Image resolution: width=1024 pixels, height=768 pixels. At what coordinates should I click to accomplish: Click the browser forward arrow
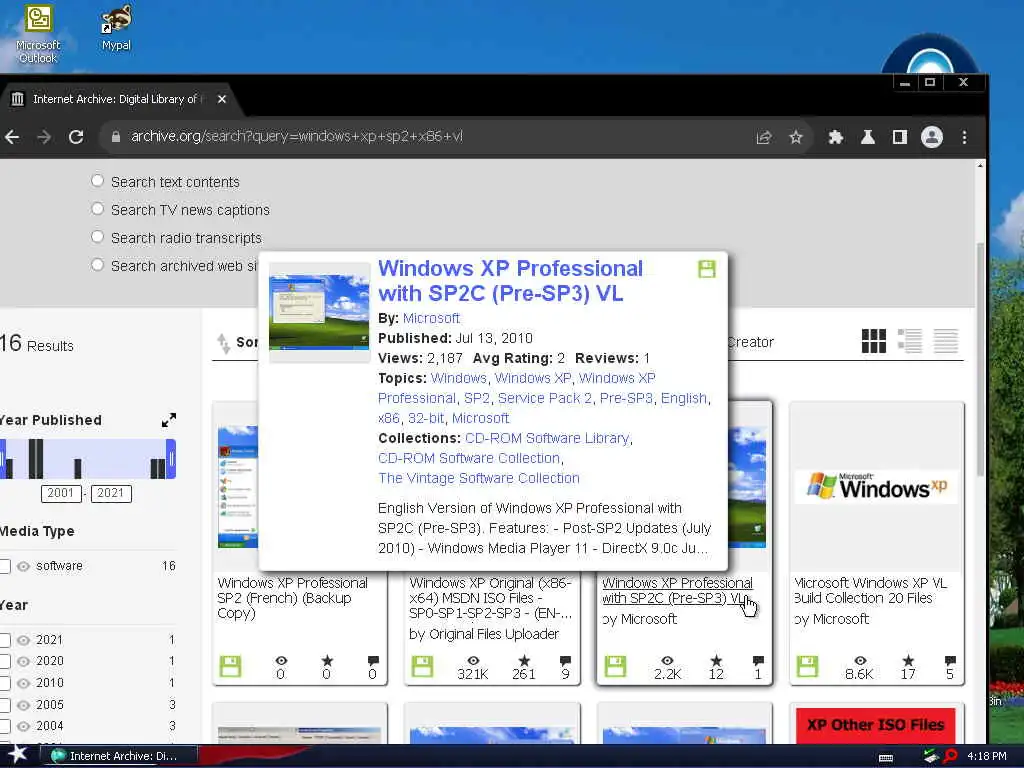pos(44,137)
